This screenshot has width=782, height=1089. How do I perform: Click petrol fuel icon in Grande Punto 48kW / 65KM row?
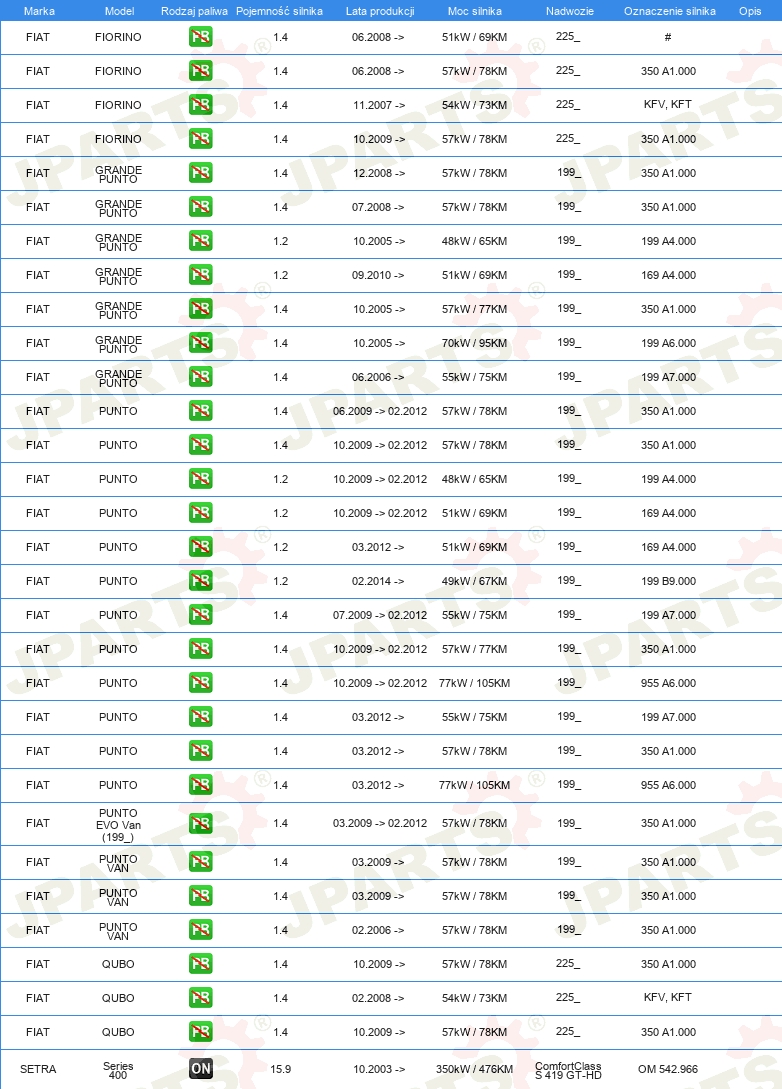201,241
